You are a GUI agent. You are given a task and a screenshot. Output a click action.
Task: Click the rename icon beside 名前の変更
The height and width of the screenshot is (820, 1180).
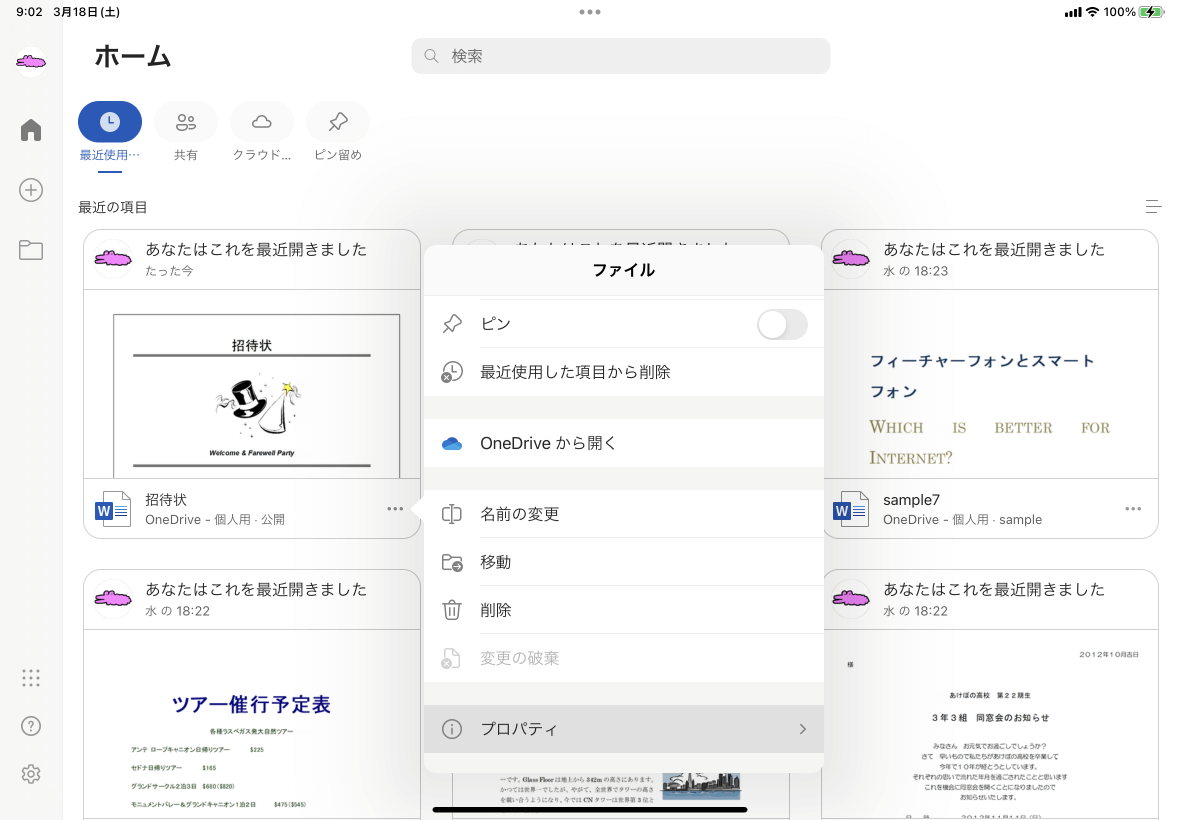pyautogui.click(x=452, y=514)
